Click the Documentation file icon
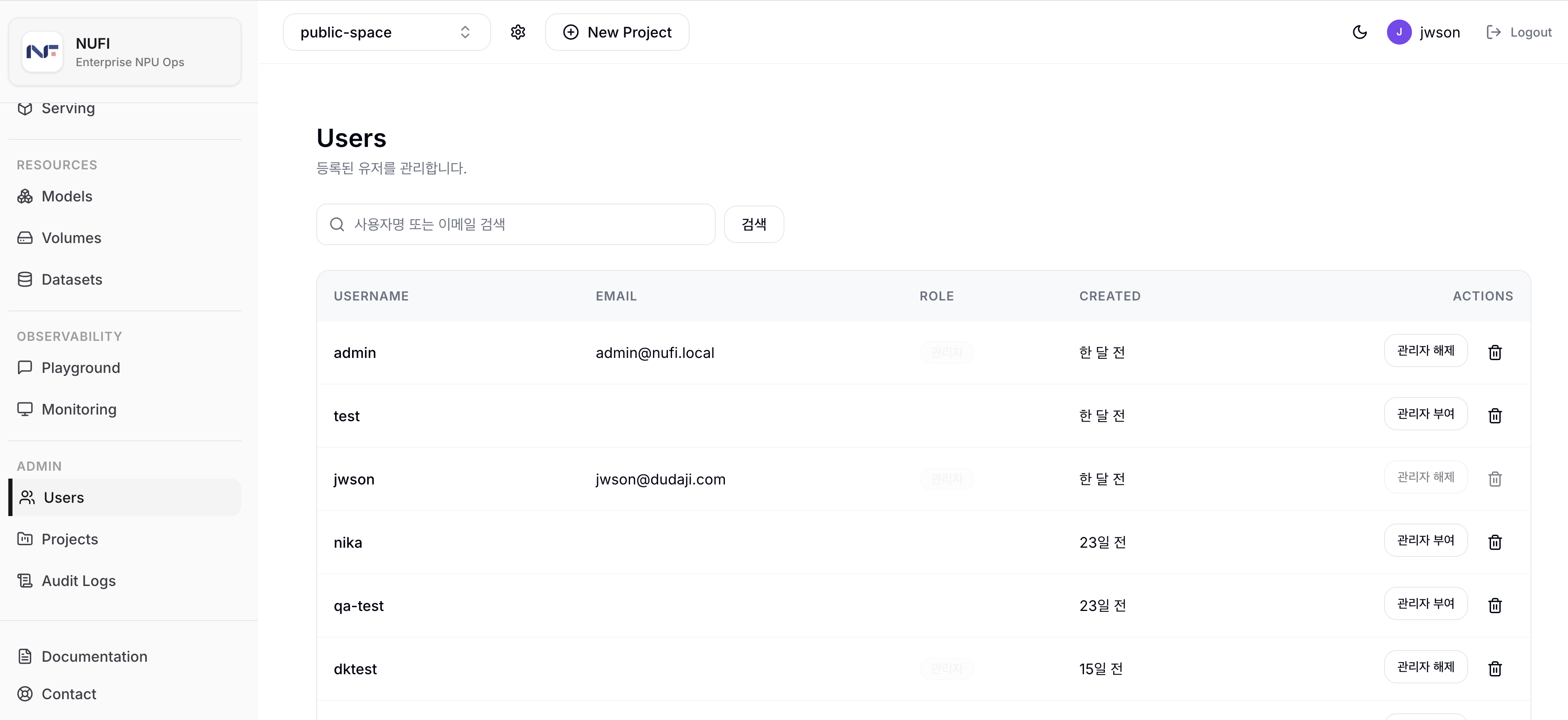Image resolution: width=1568 pixels, height=720 pixels. pyautogui.click(x=25, y=657)
